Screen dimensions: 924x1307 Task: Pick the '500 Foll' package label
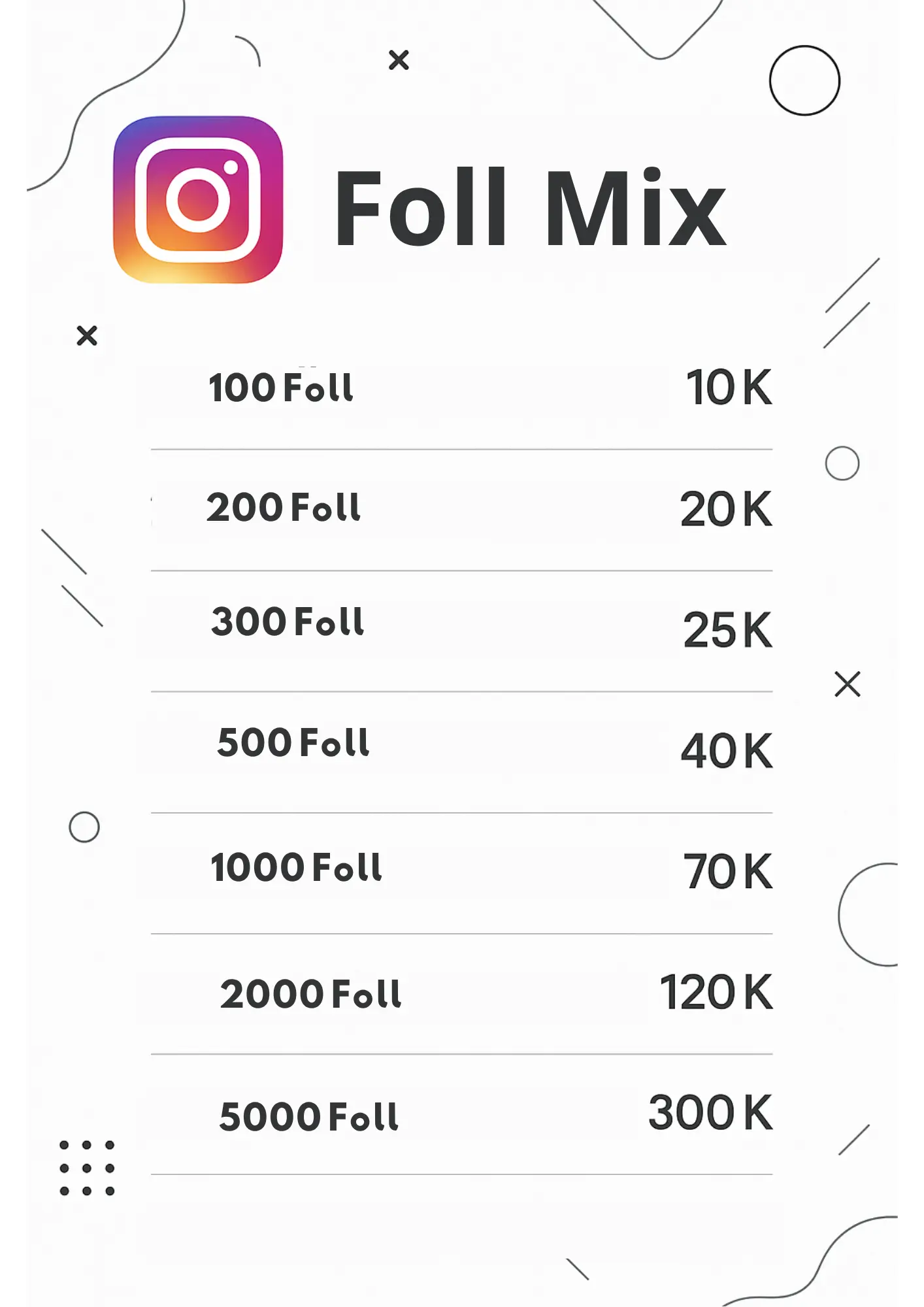click(x=293, y=742)
